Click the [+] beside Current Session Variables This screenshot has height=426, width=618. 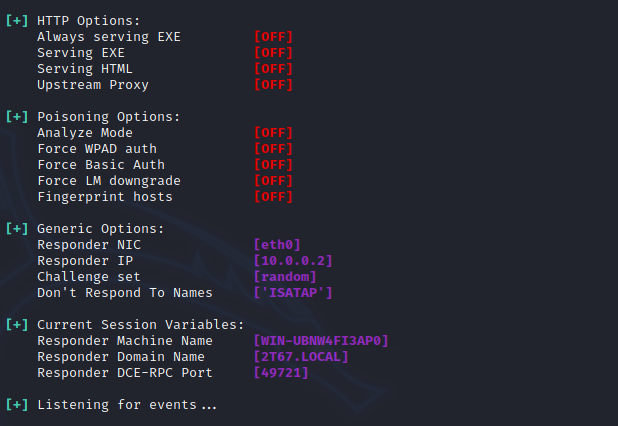(16, 324)
